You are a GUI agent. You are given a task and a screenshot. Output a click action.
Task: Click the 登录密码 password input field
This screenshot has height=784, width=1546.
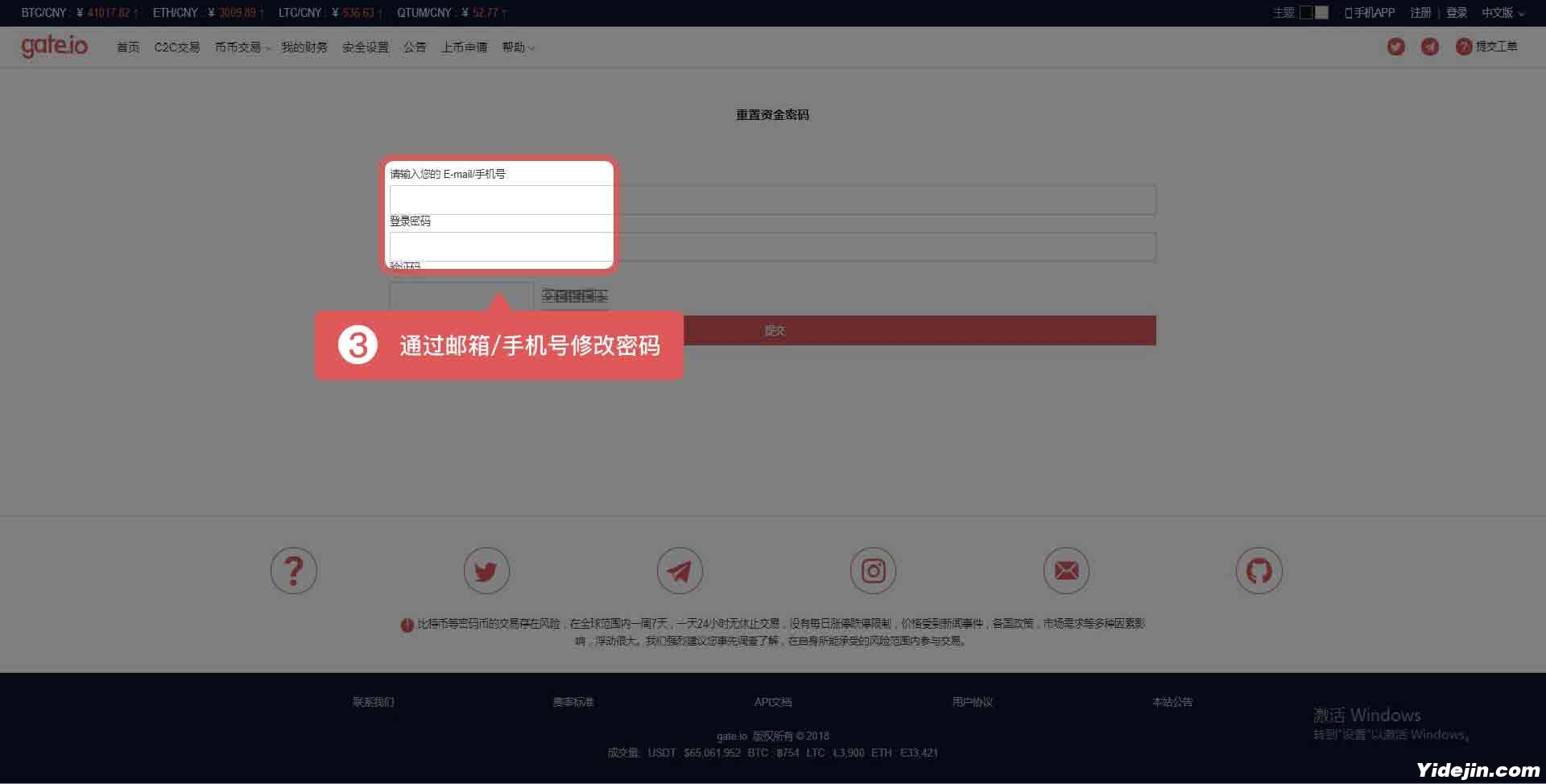tap(771, 246)
